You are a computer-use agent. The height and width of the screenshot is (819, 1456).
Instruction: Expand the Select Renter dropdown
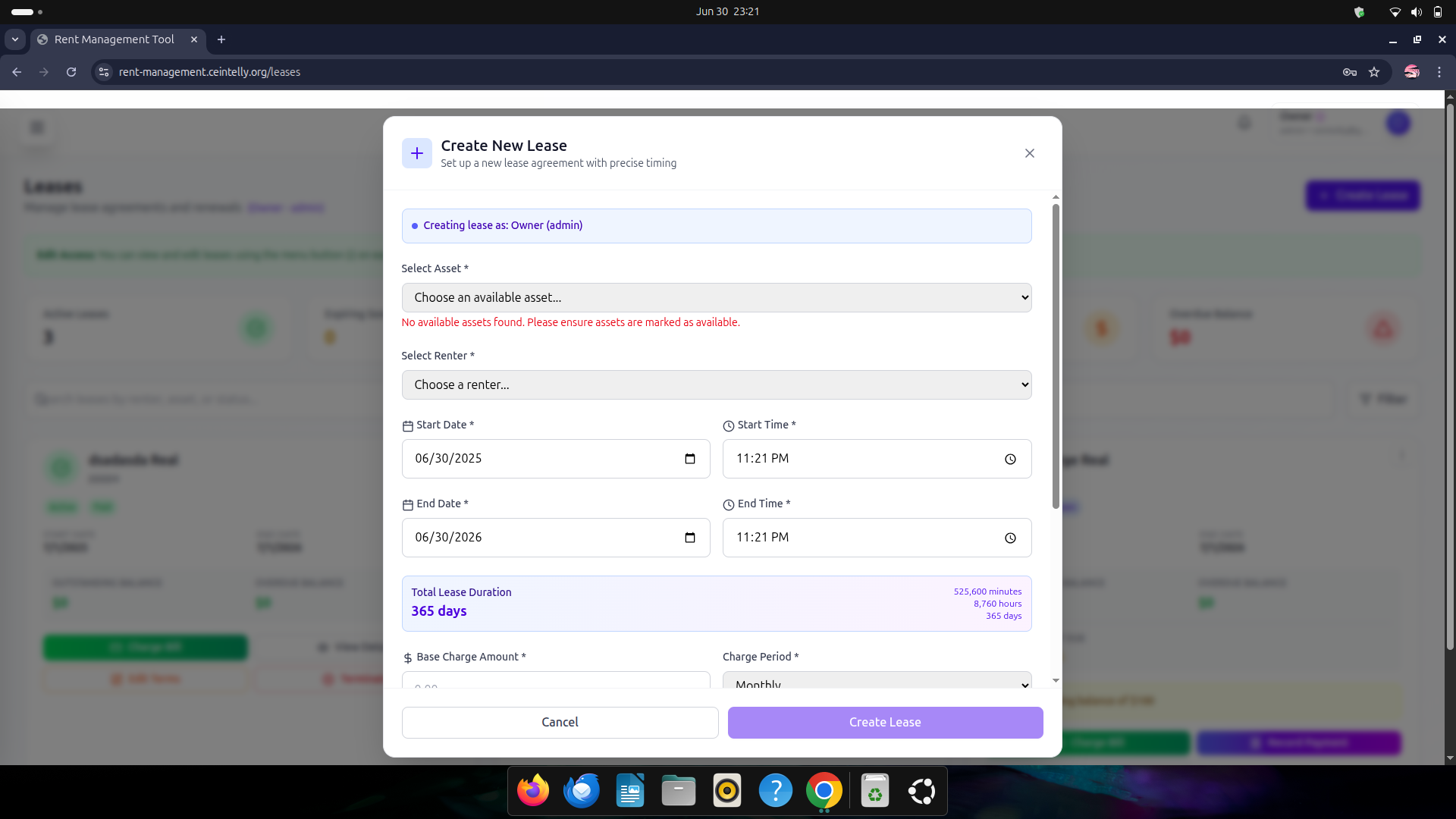[716, 385]
